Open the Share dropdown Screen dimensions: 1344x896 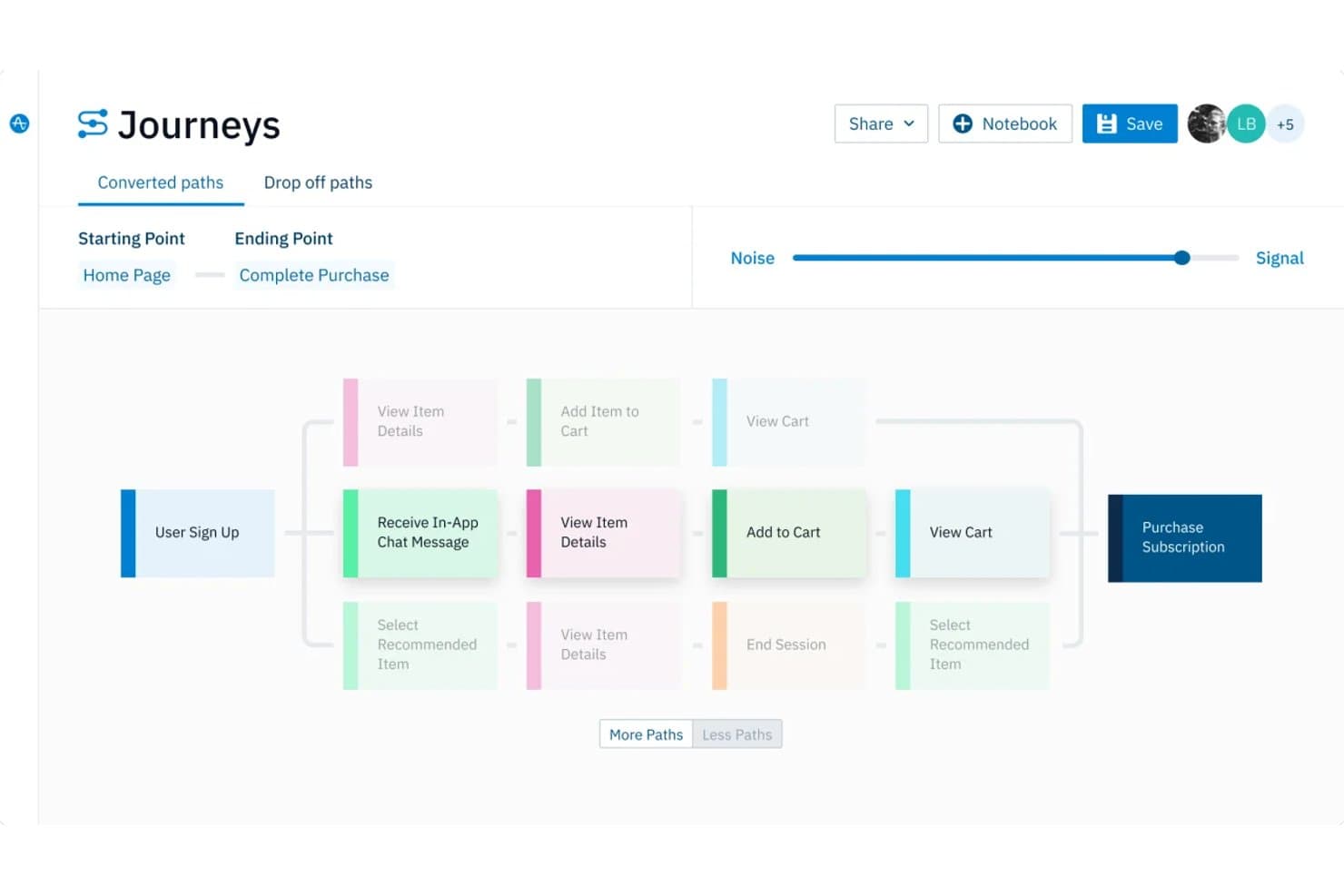point(881,123)
